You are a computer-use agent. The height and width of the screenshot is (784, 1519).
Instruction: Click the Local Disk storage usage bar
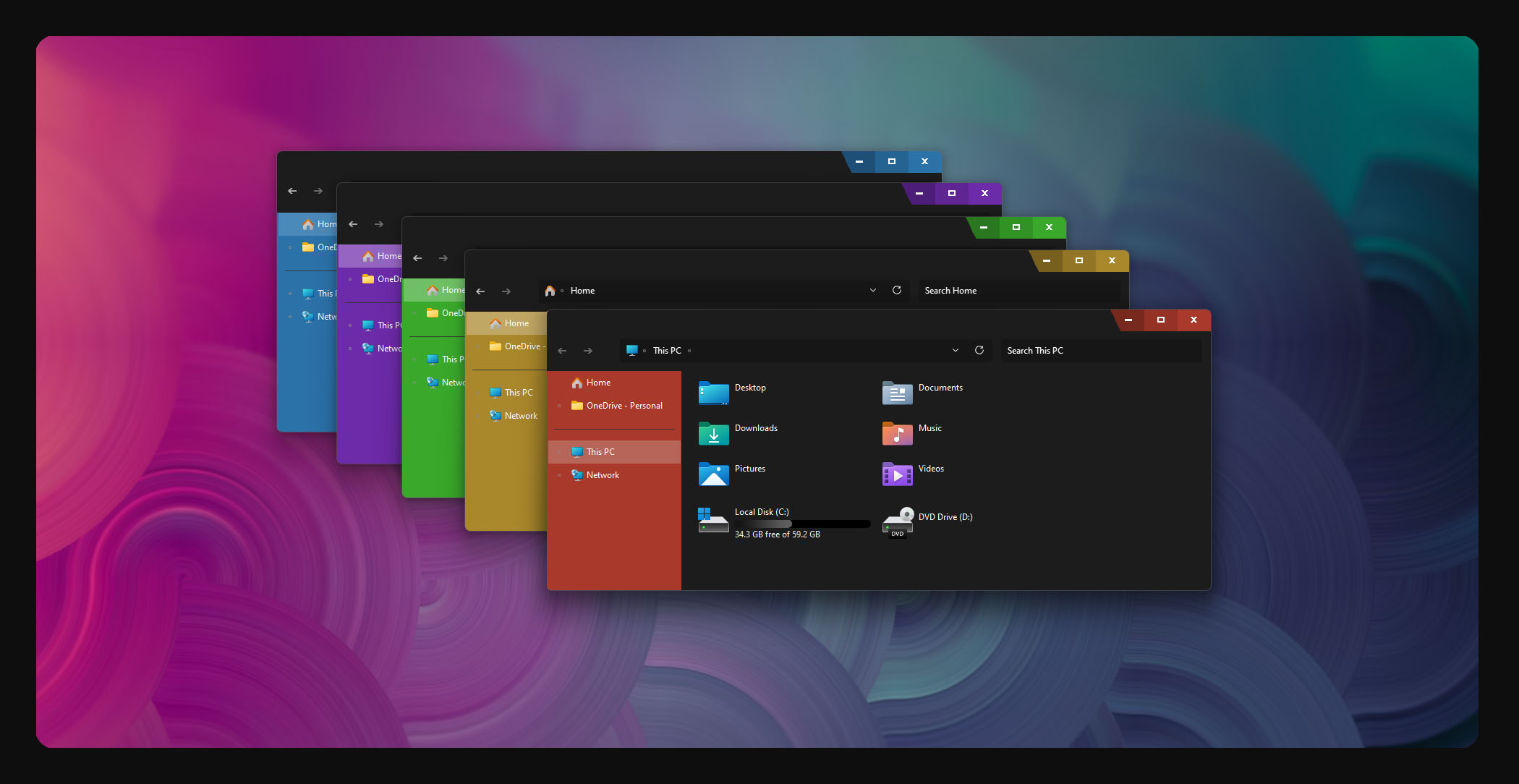tap(803, 524)
